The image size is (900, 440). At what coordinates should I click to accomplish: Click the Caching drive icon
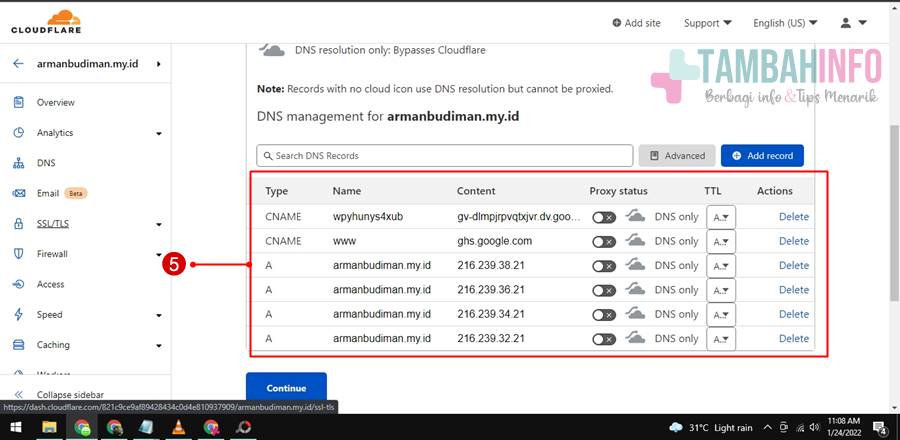(18, 345)
